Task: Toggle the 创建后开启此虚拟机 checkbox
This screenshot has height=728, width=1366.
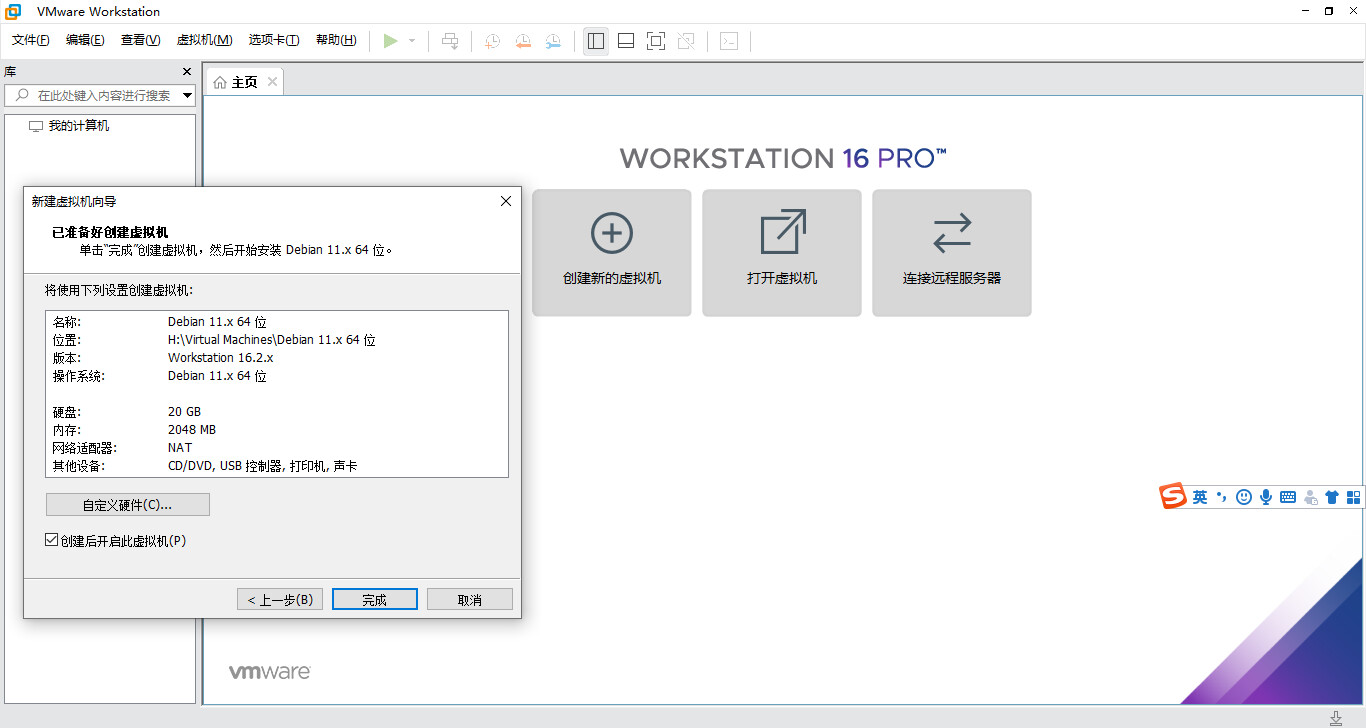Action: (52, 540)
